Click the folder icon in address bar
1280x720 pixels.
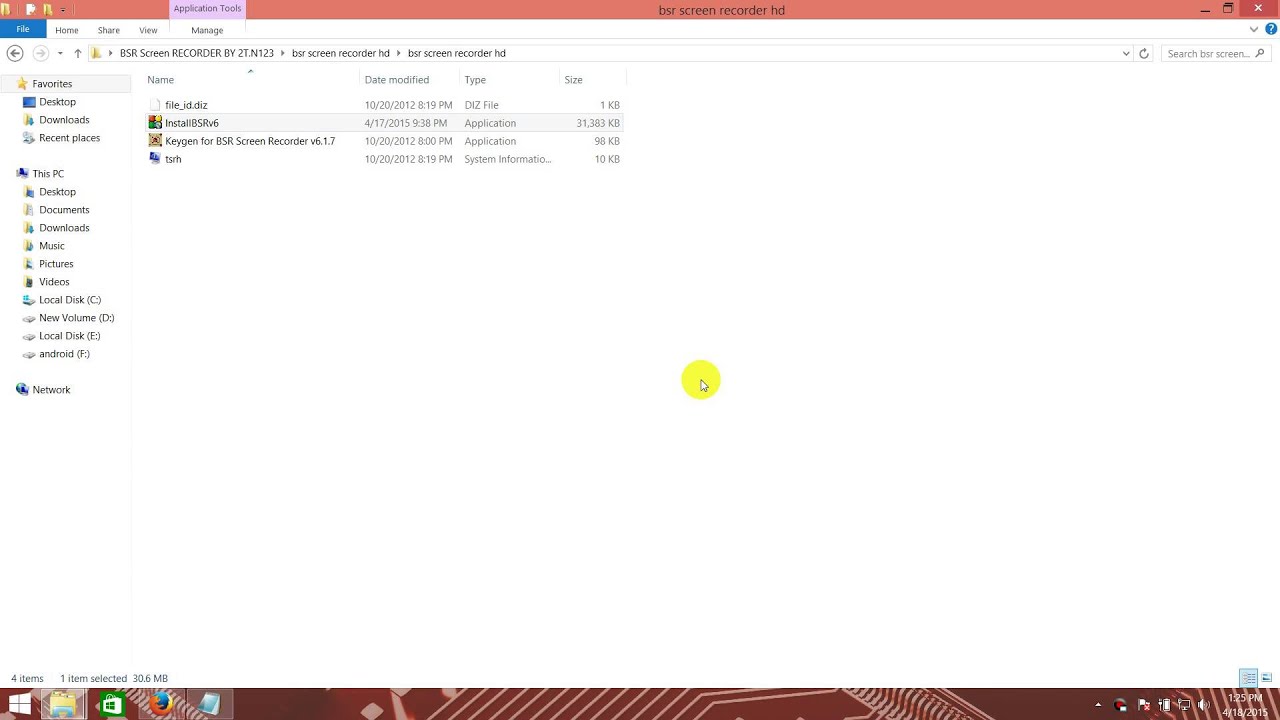(96, 53)
